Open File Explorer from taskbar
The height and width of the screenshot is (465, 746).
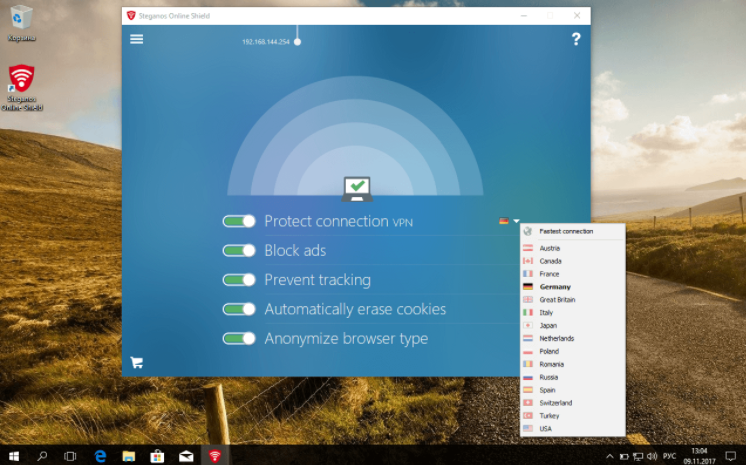coord(128,456)
